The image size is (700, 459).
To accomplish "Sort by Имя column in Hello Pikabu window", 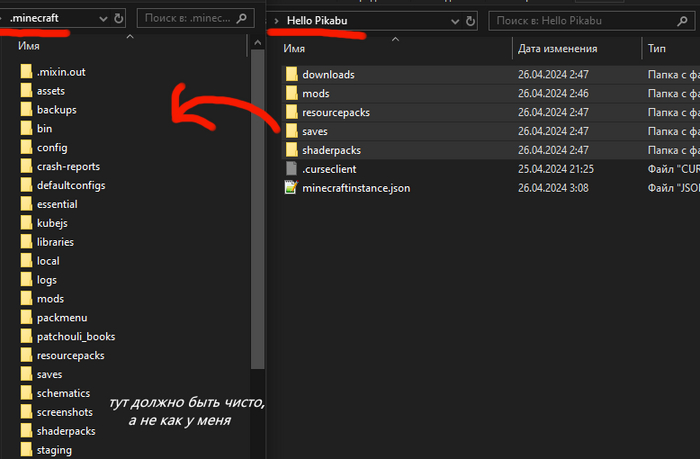I will click(294, 49).
